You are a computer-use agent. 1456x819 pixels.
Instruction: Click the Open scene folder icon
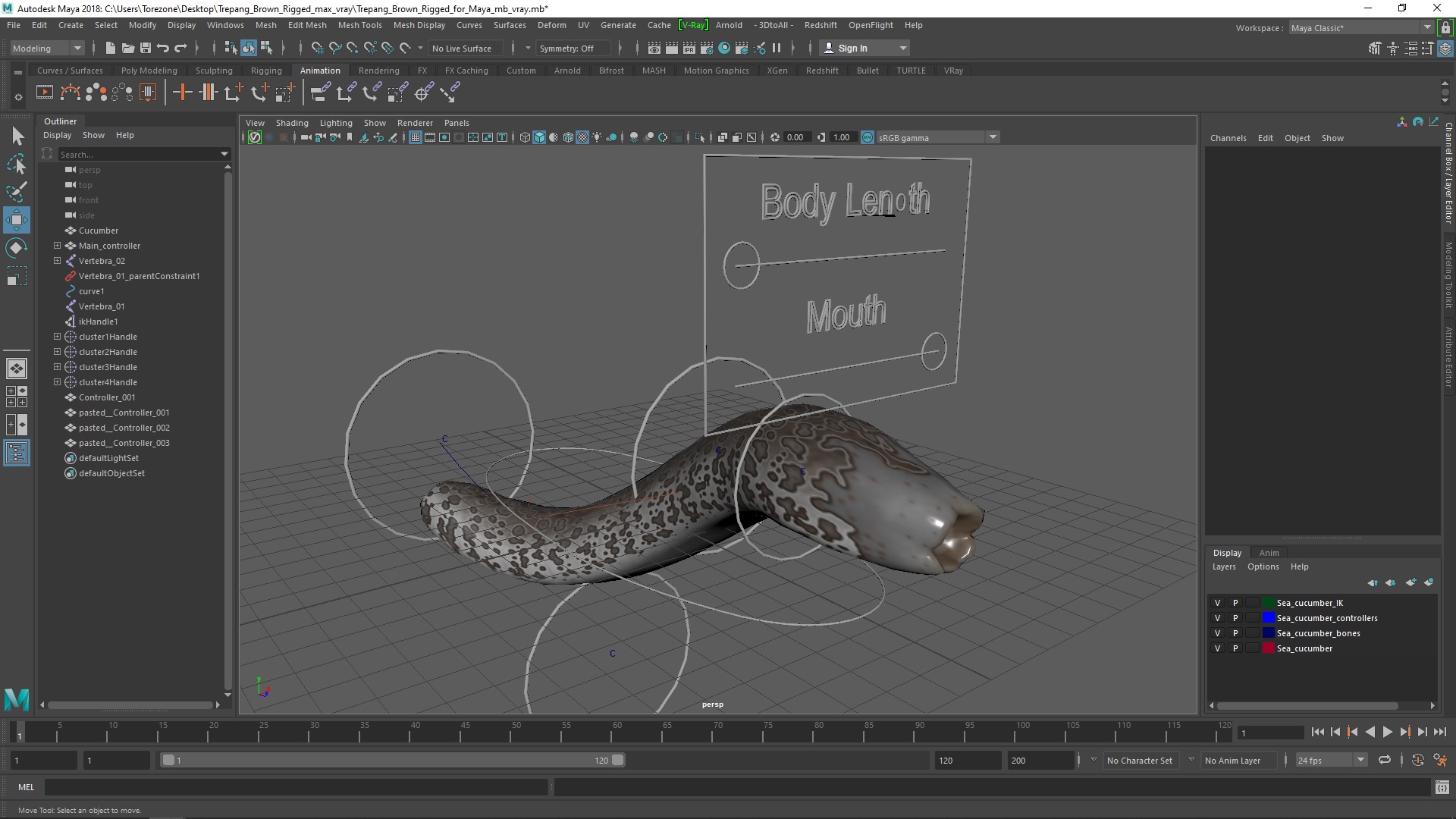(127, 48)
